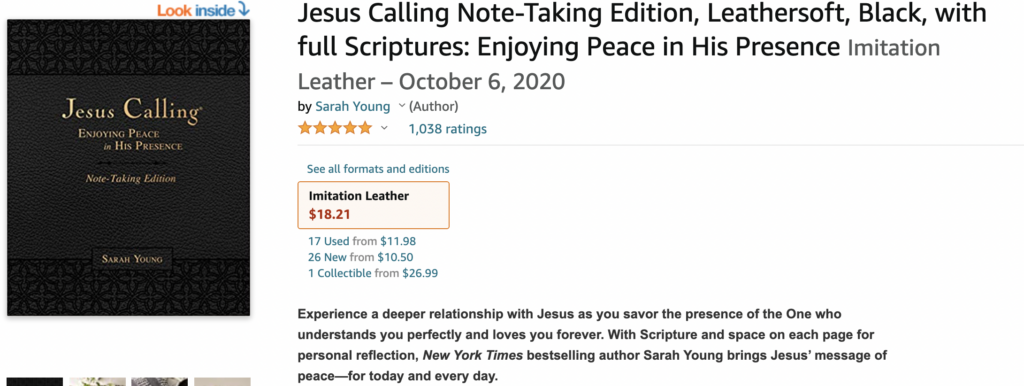
Task: Expand the rating breakdown chevron beside stars
Action: click(384, 128)
